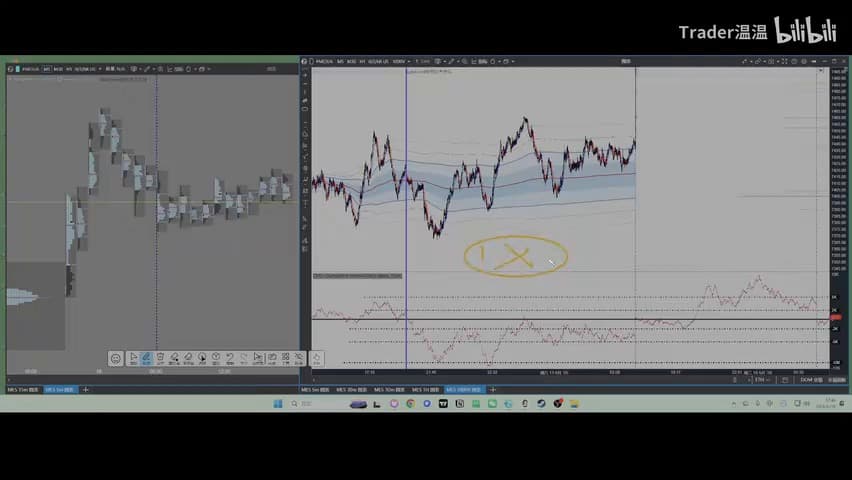Image resolution: width=852 pixels, height=480 pixels.
Task: Click the zoom-out minus icon on right chart sidebar
Action: point(305,84)
